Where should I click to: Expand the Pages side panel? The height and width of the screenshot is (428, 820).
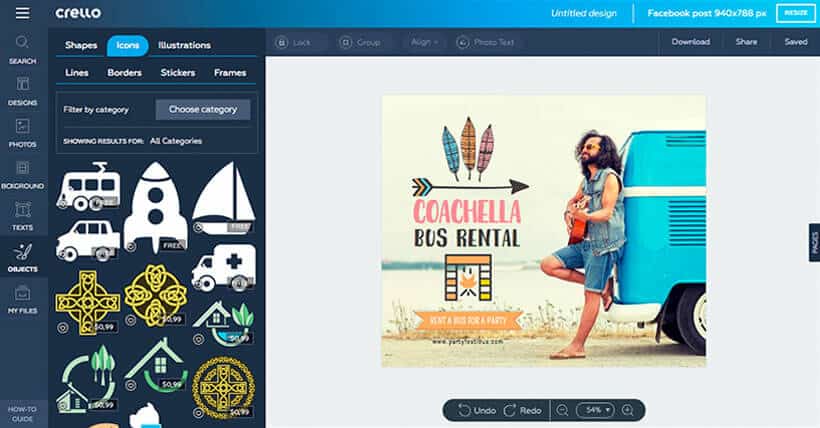pyautogui.click(x=814, y=242)
